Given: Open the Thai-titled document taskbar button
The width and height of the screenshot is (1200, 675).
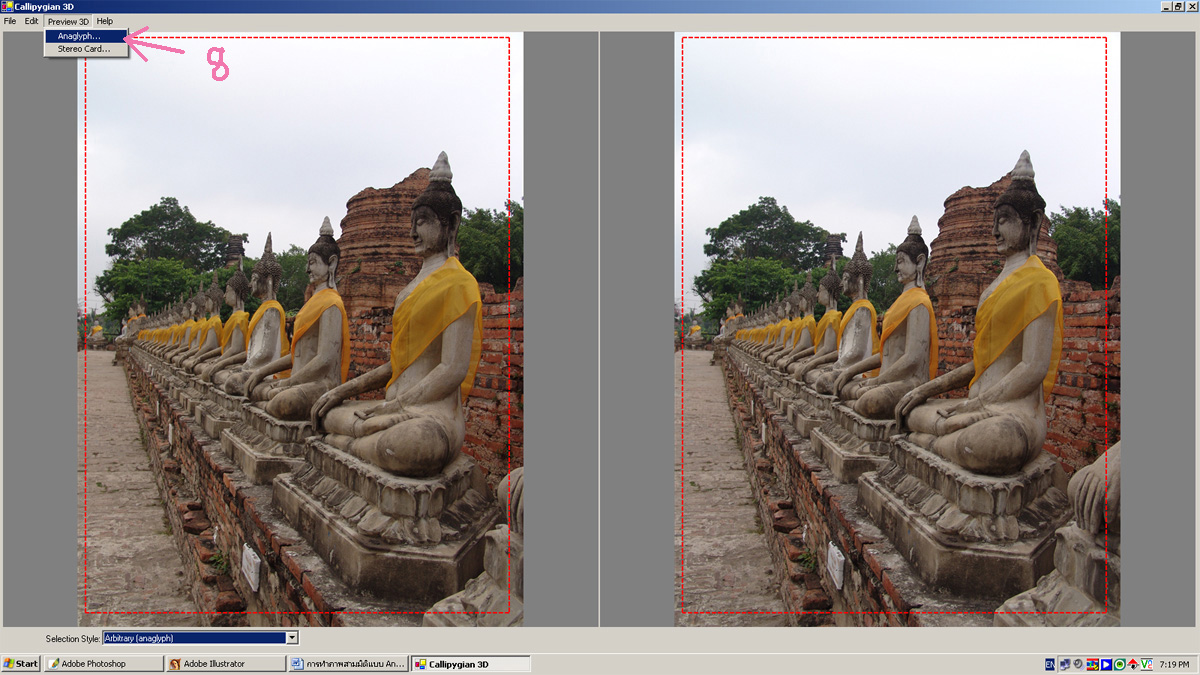Looking at the screenshot, I should 348,664.
